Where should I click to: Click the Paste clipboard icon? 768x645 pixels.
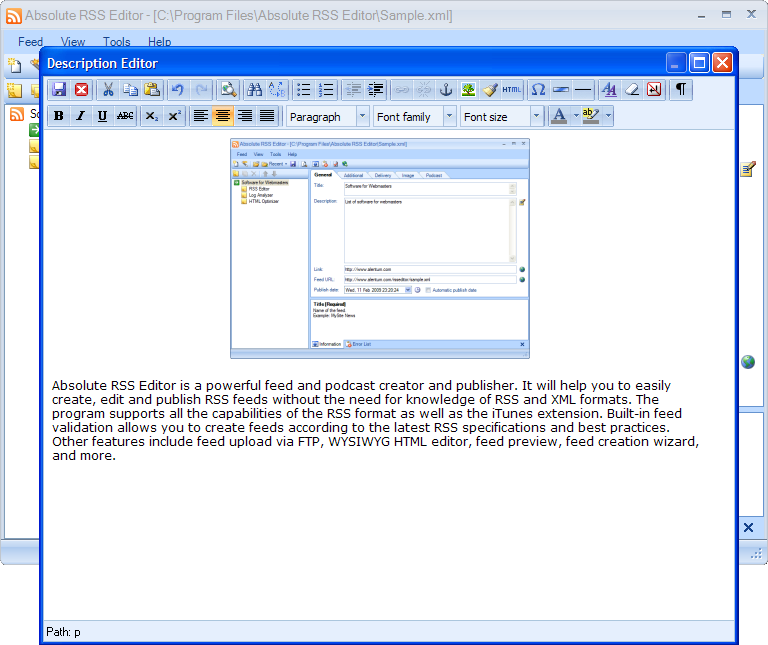pos(152,90)
